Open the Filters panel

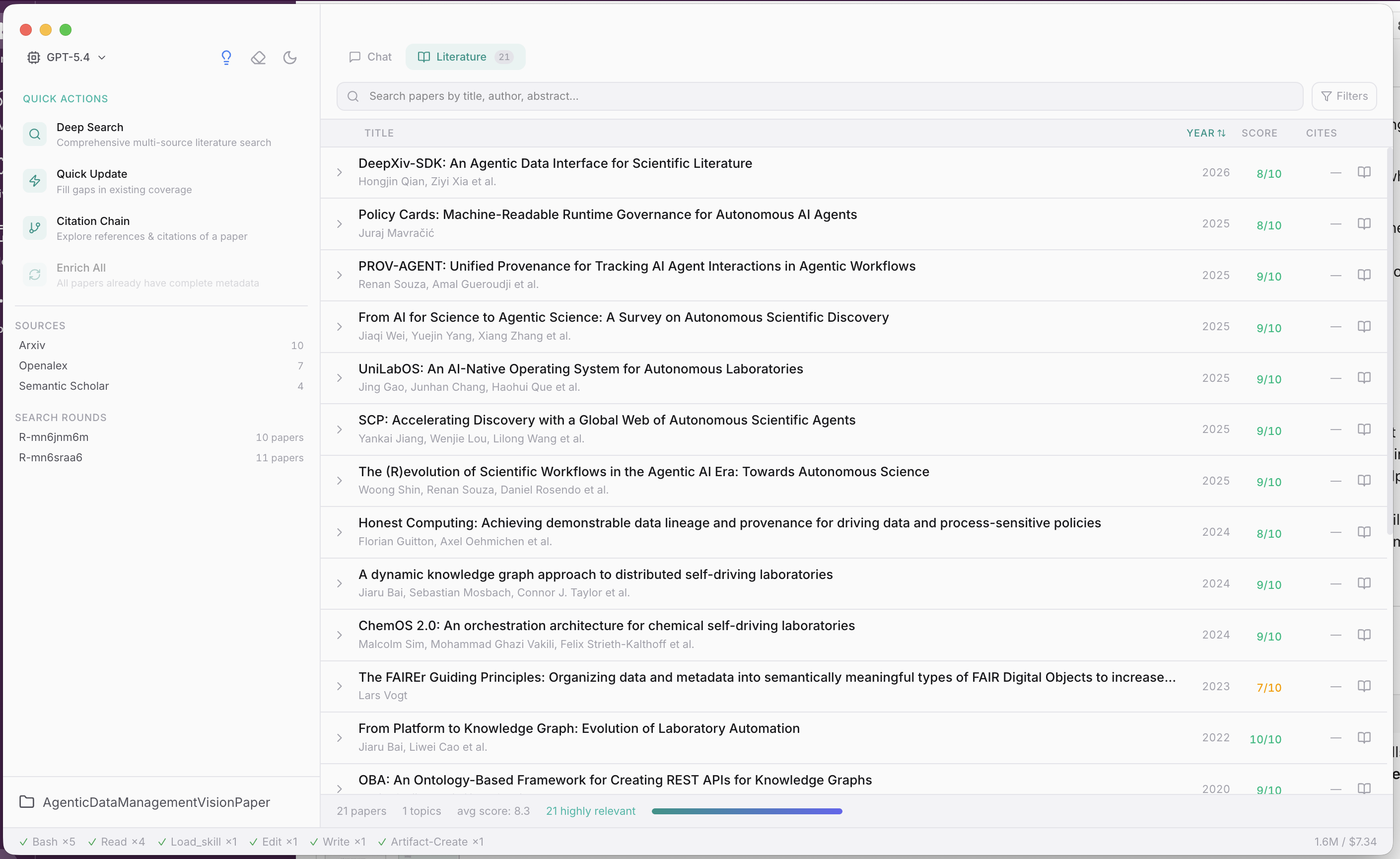[x=1344, y=96]
